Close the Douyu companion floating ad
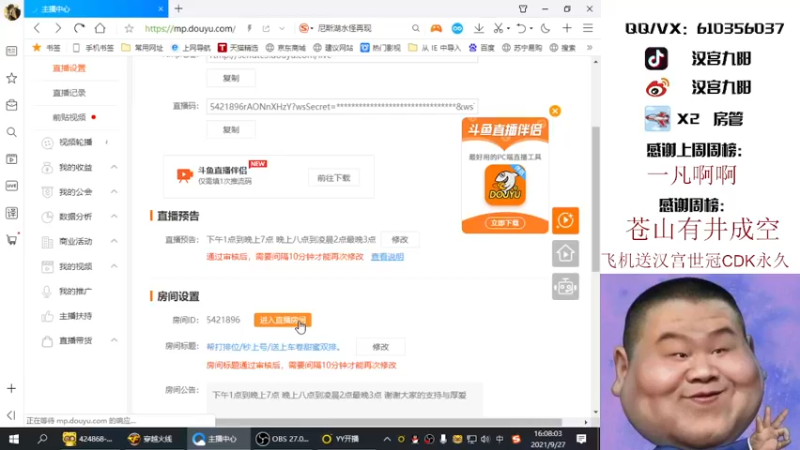Screen dimensions: 800x450 point(555,111)
